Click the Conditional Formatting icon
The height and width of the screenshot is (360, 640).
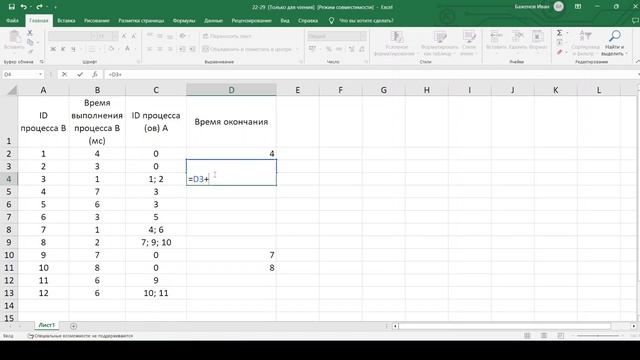tap(397, 38)
